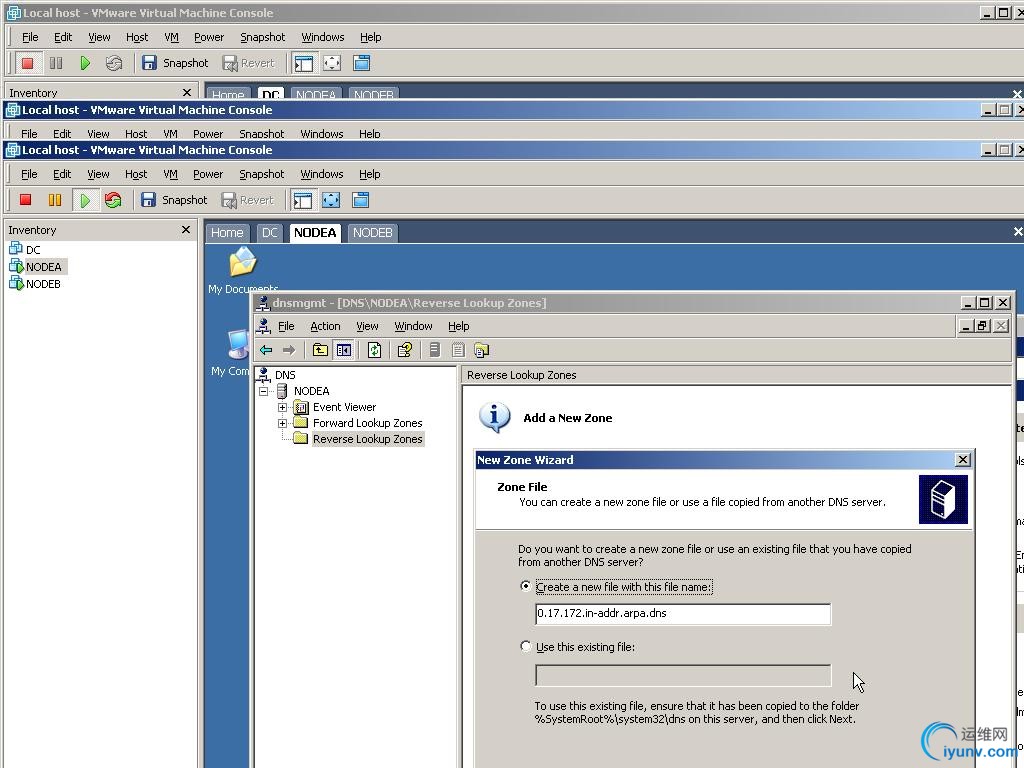Click the Reverse Lookup Zones column header
Image resolution: width=1024 pixels, height=768 pixels.
[737, 375]
